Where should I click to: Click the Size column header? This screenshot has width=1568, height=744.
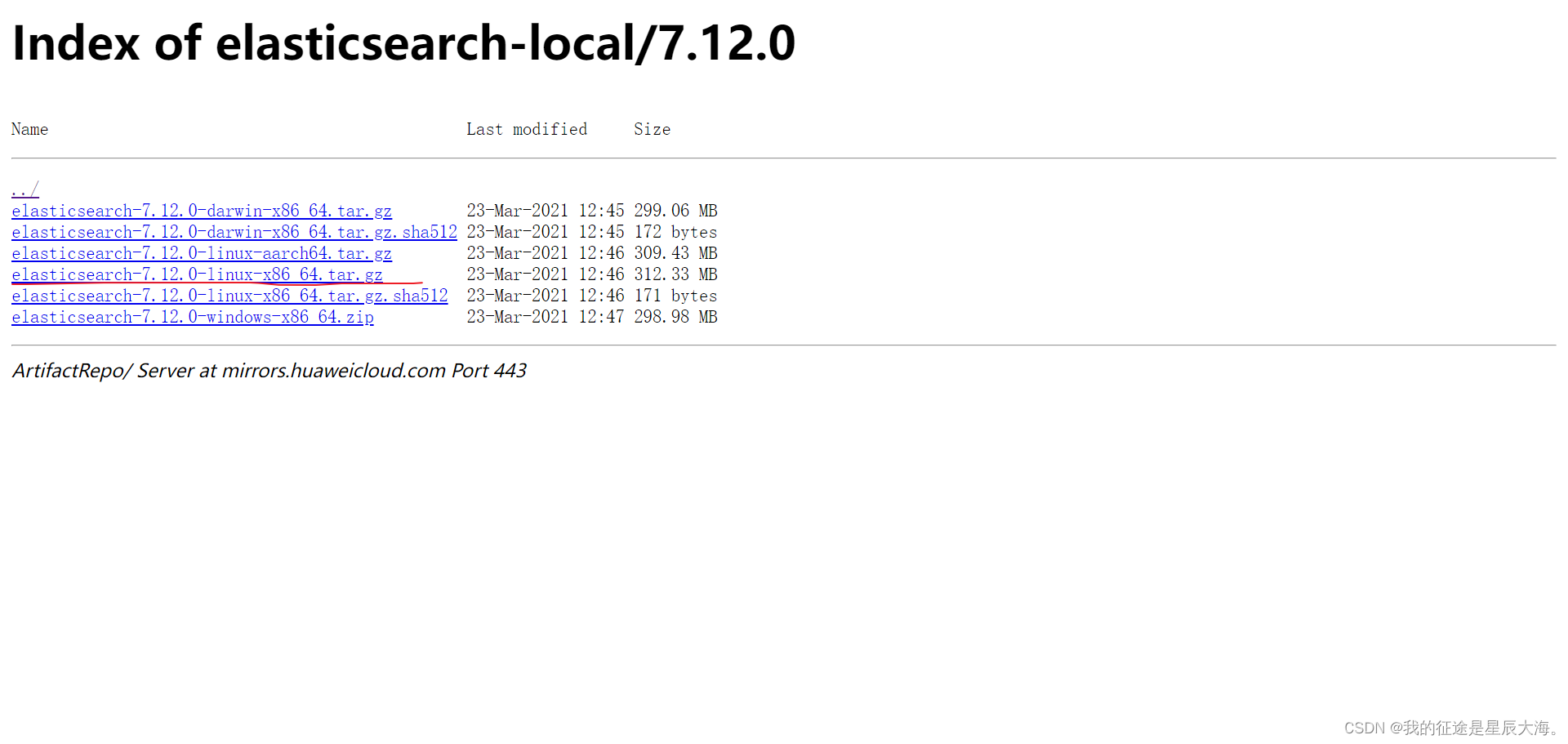(652, 129)
